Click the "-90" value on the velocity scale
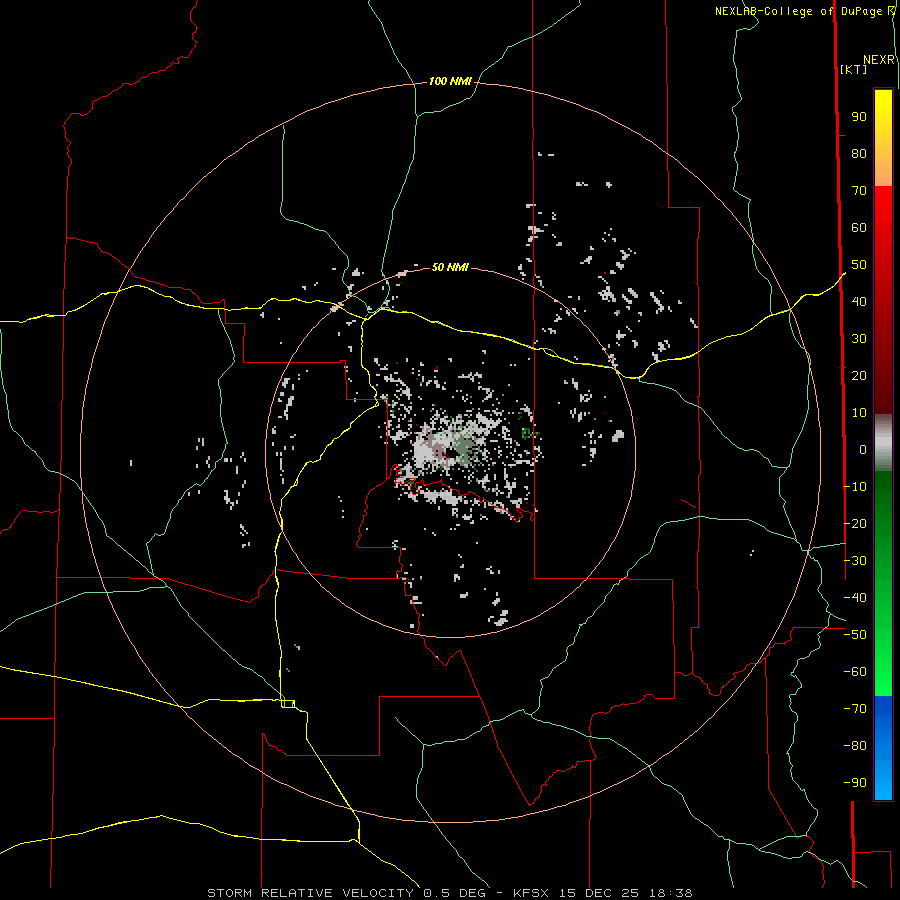This screenshot has height=900, width=900. tap(855, 783)
